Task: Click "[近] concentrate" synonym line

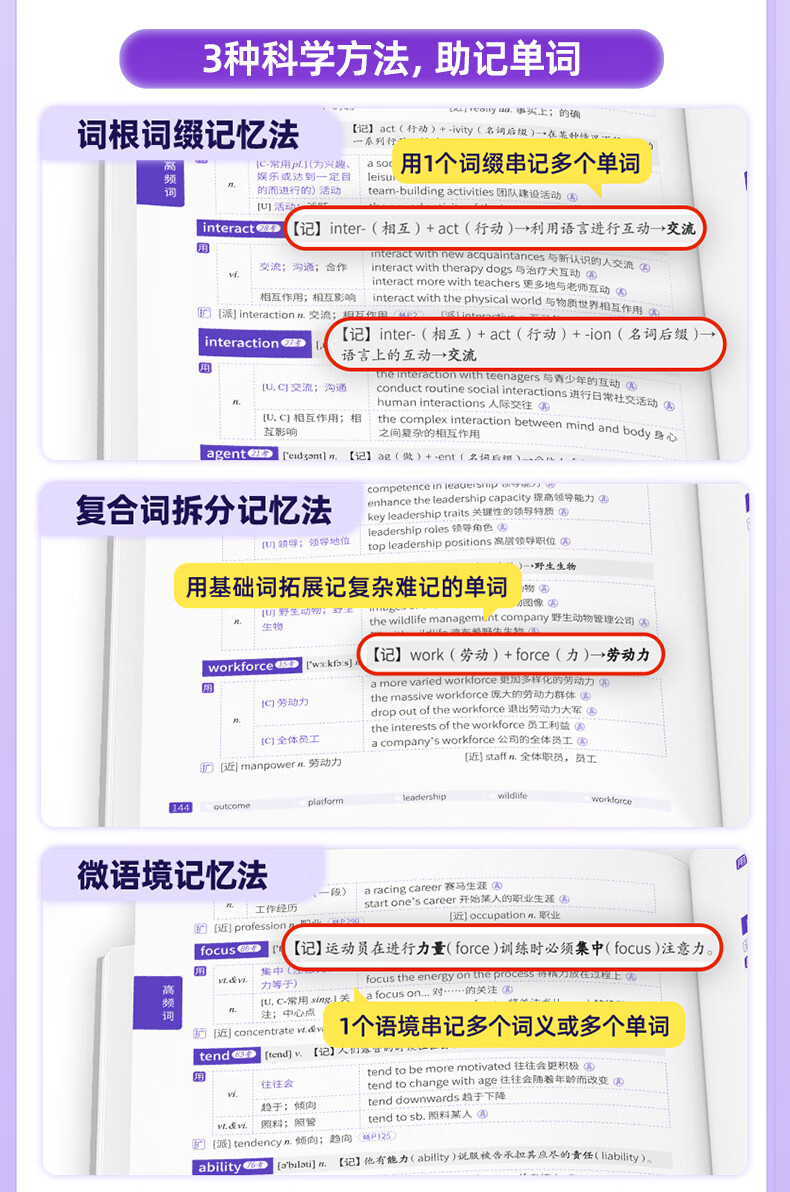Action: pyautogui.click(x=257, y=1032)
